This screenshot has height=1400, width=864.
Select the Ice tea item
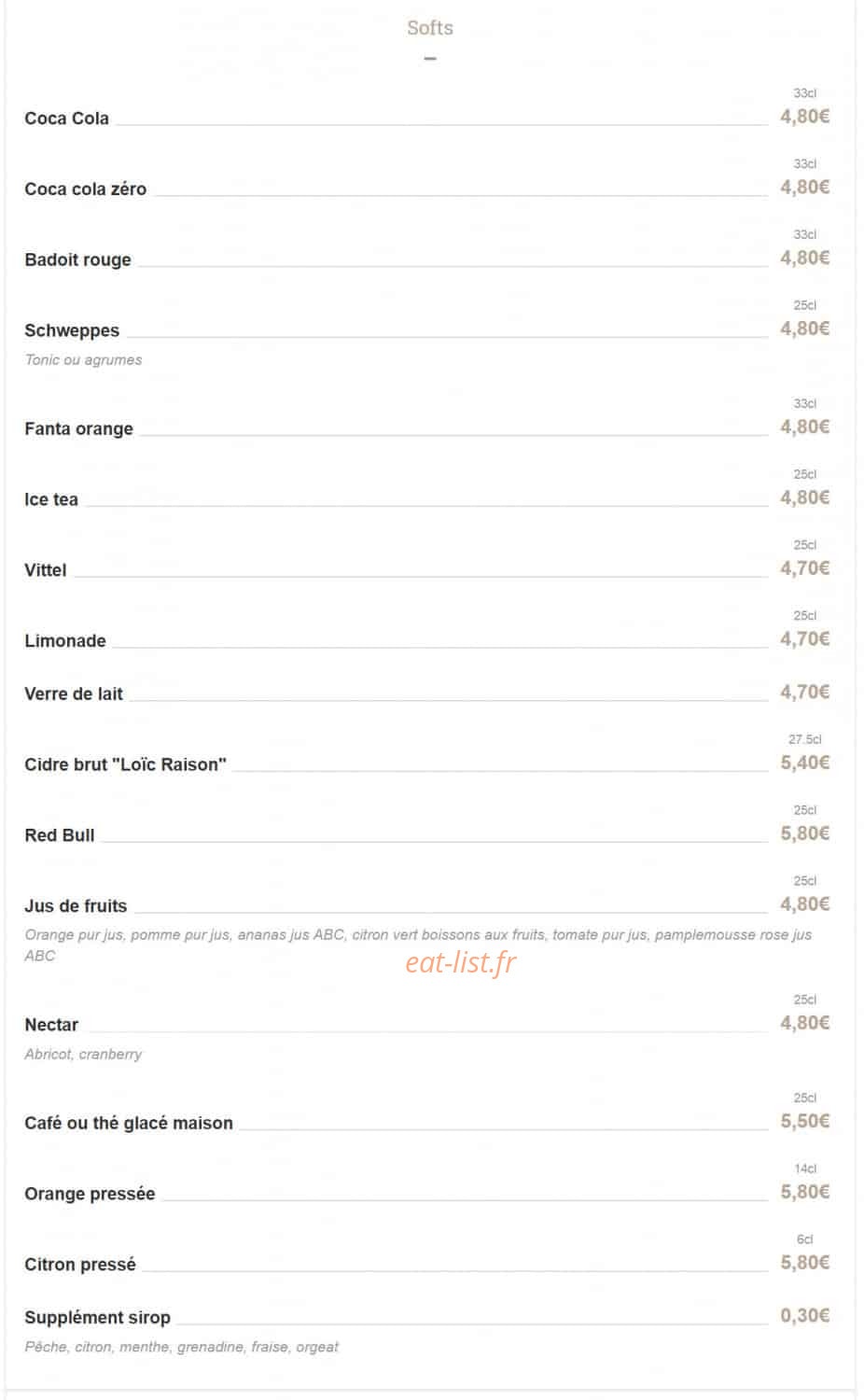[51, 499]
